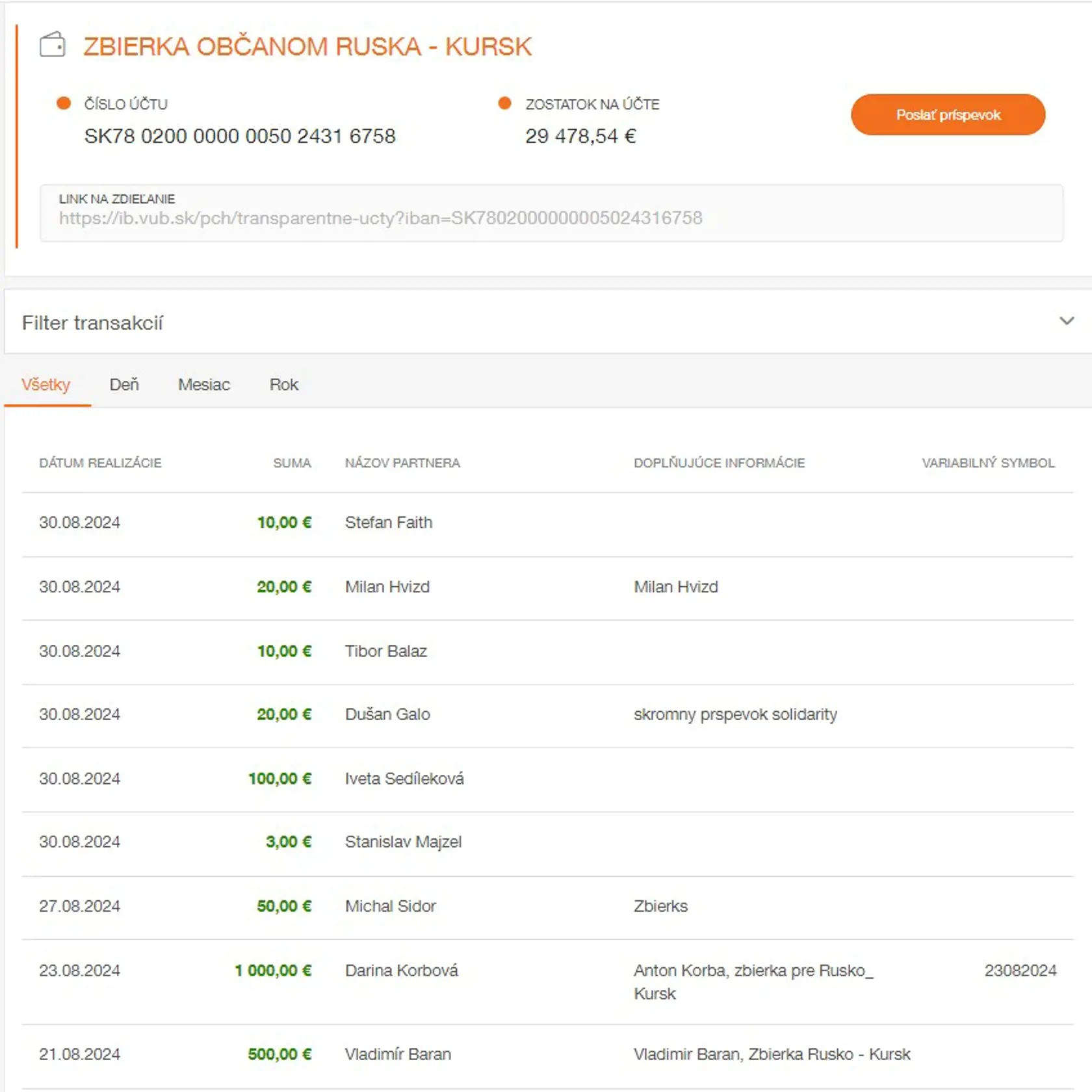Click the Vladimír Baran partner name

point(398,1054)
